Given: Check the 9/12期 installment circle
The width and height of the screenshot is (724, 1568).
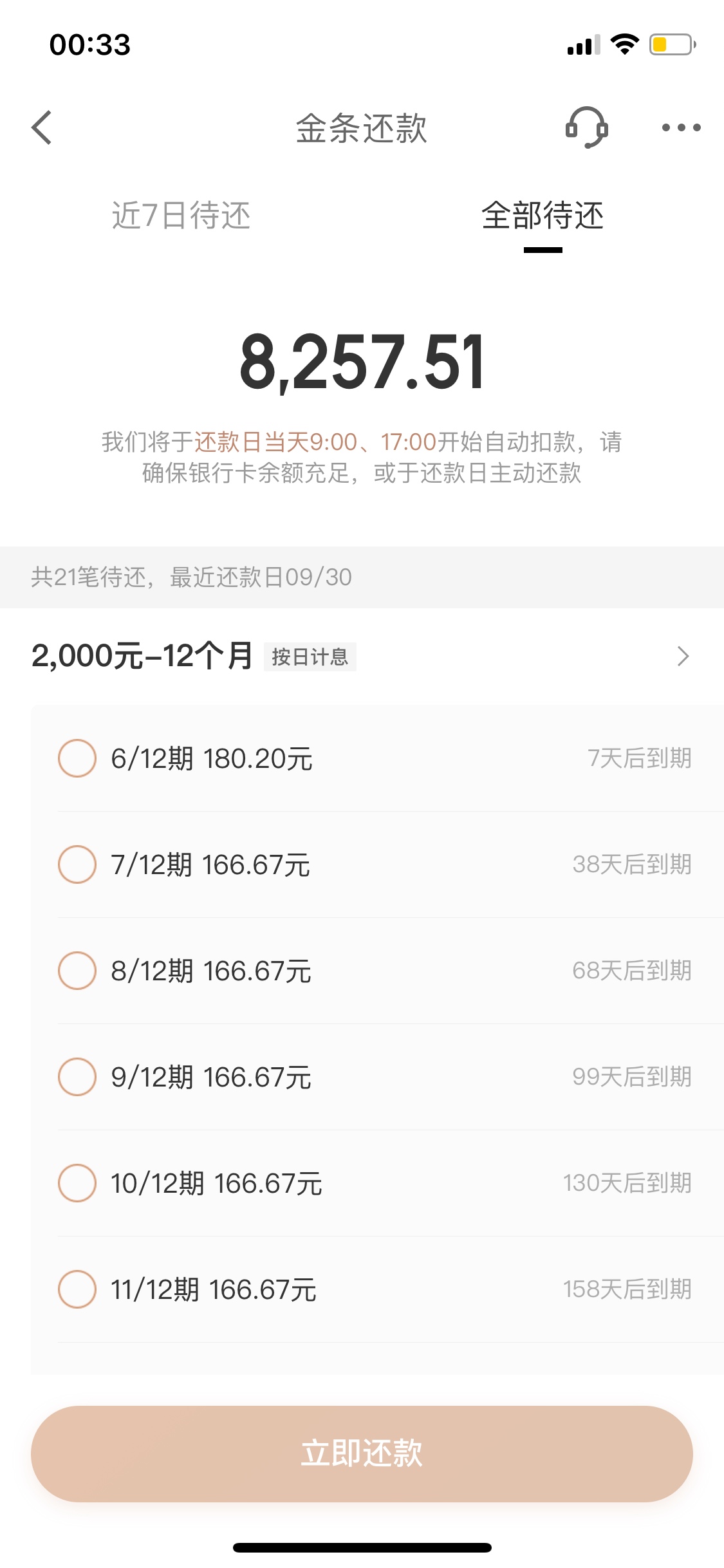Looking at the screenshot, I should tap(77, 1077).
